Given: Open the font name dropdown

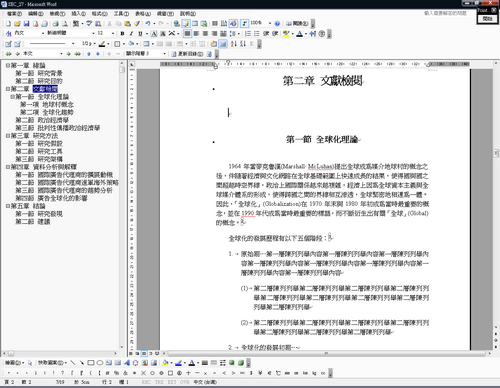Looking at the screenshot, I should (93, 33).
